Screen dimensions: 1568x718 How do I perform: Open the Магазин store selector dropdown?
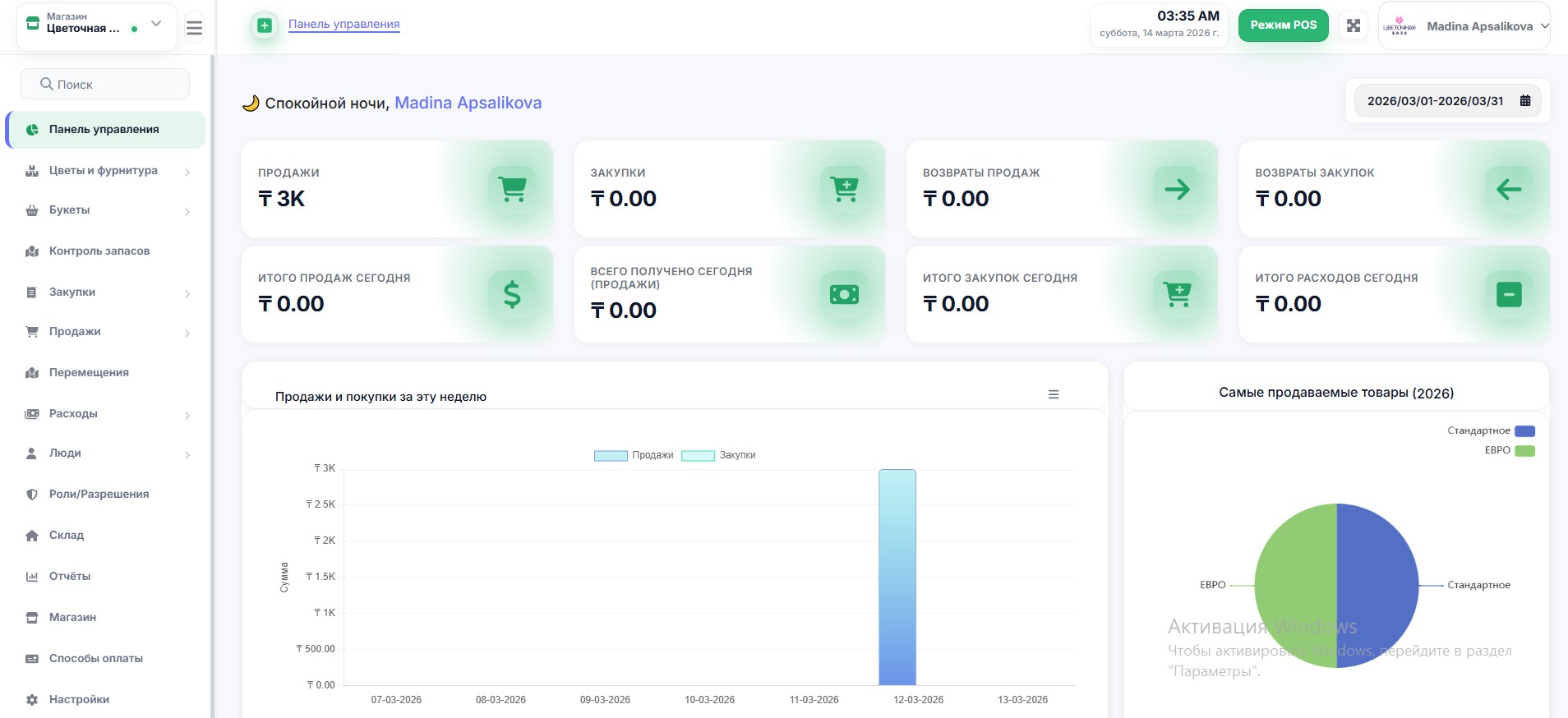pyautogui.click(x=96, y=25)
